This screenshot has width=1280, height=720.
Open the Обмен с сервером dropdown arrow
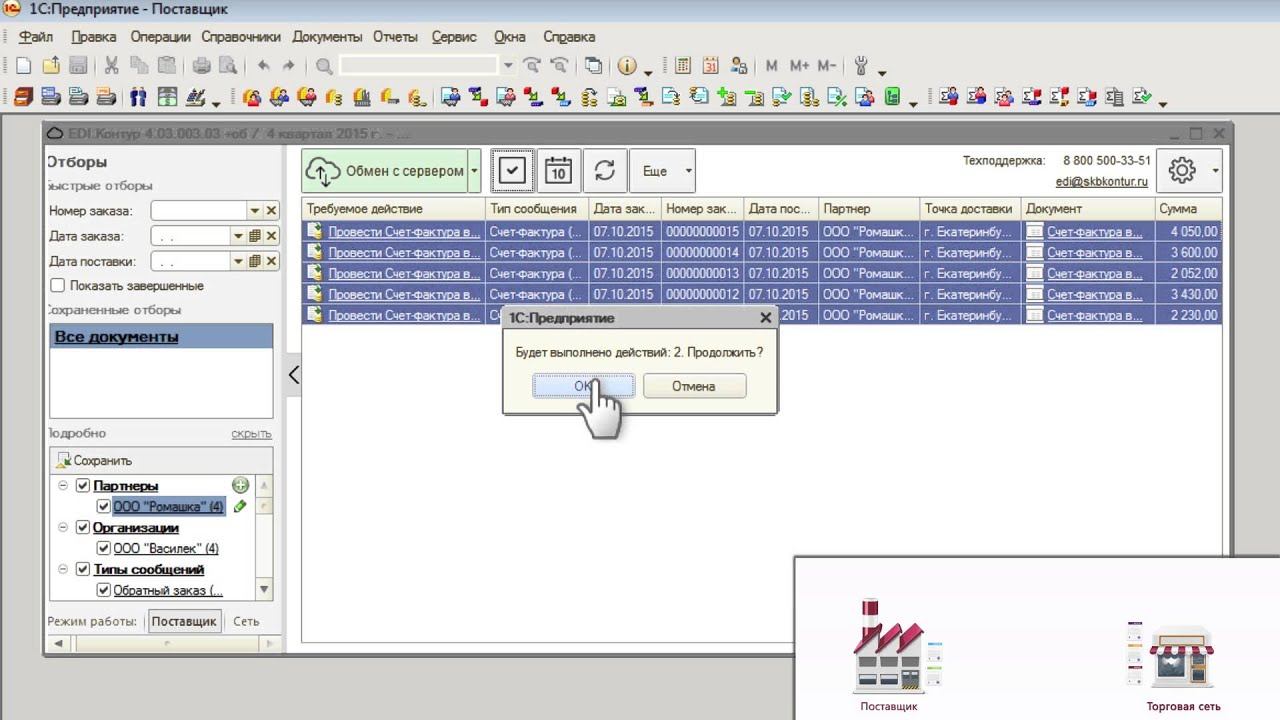coord(474,171)
